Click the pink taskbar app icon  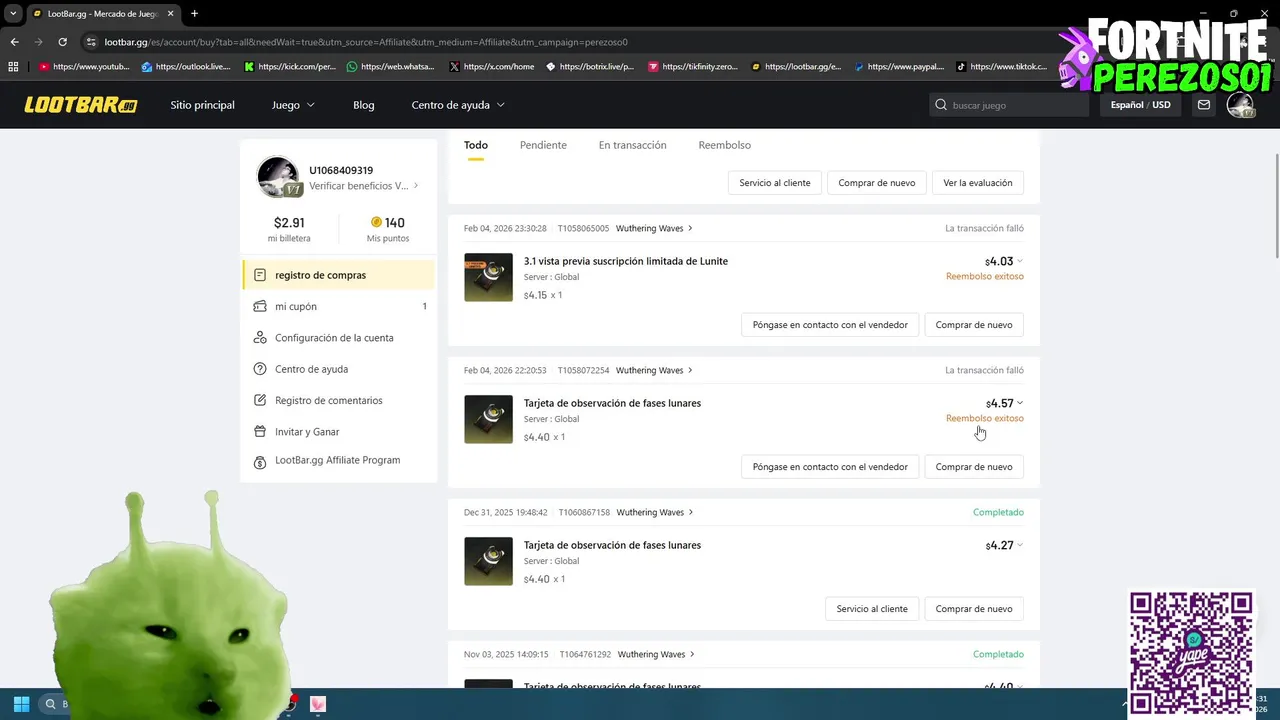[318, 704]
